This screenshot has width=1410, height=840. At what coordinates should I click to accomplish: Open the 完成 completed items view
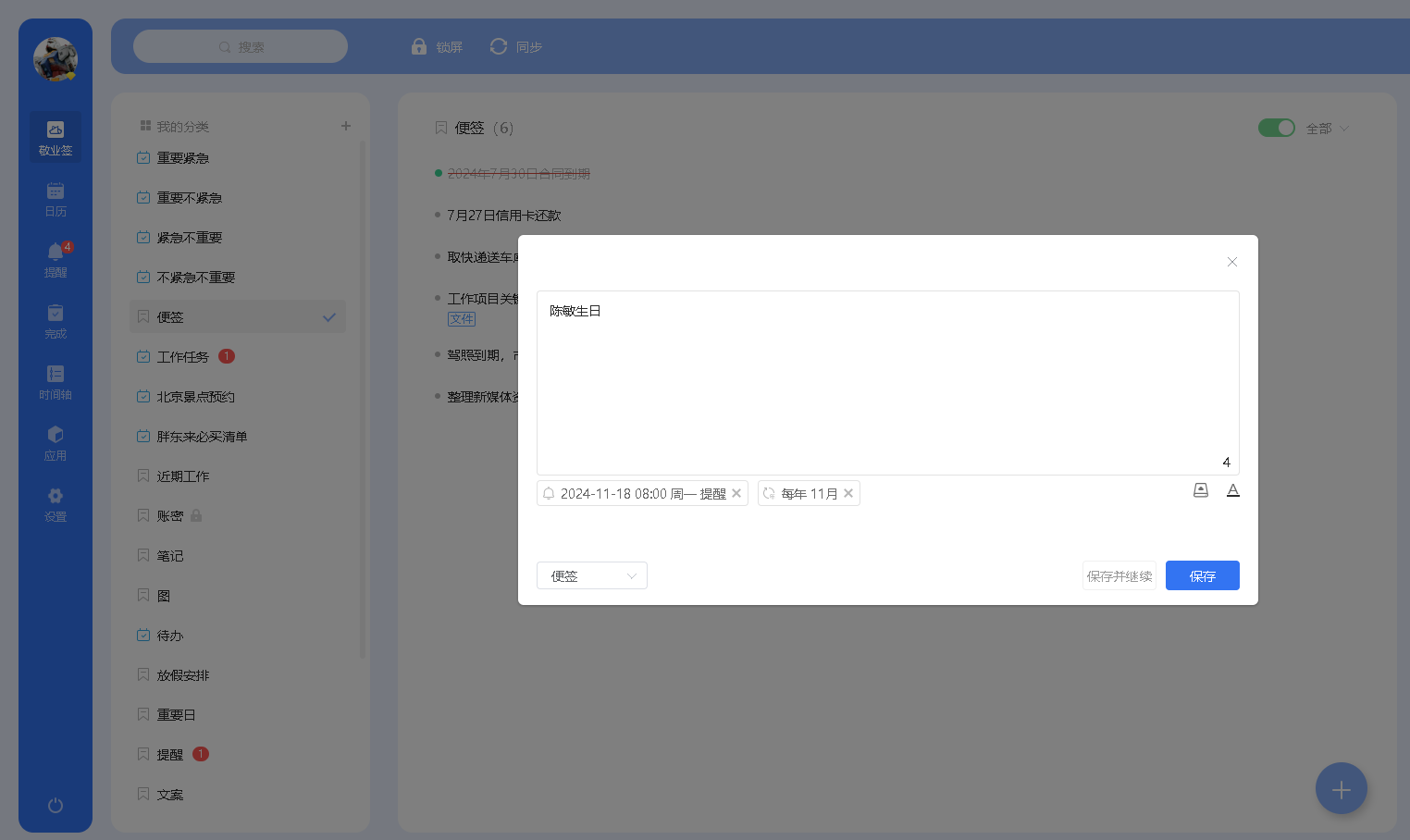coord(56,321)
